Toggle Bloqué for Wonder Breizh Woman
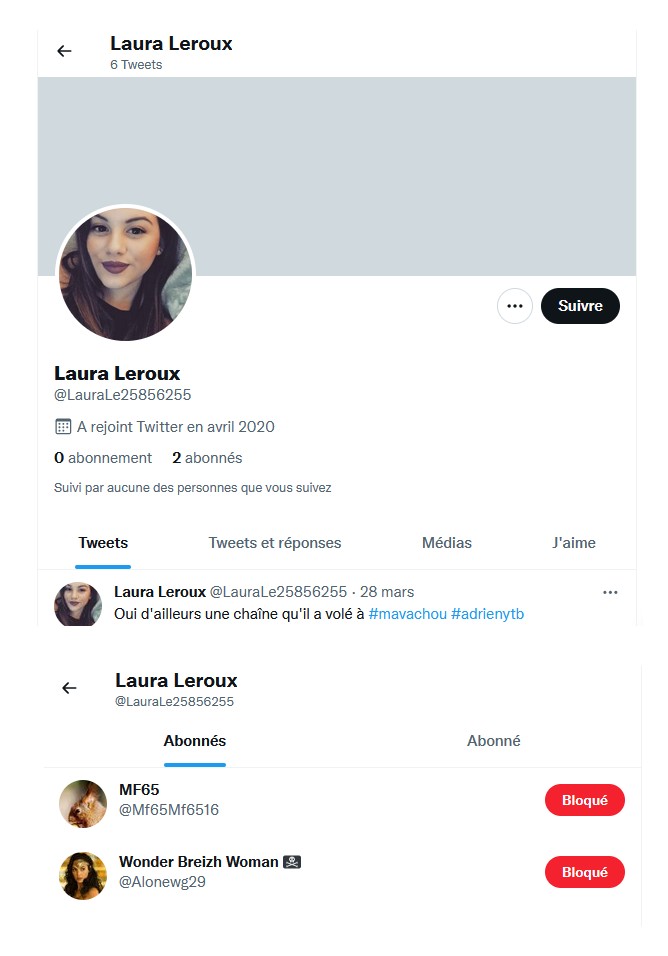 [584, 872]
